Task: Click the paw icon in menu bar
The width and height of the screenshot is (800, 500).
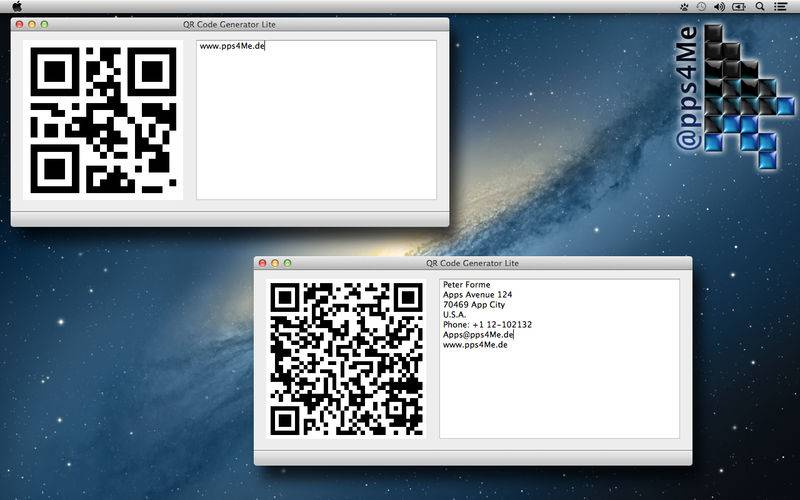Action: [684, 7]
